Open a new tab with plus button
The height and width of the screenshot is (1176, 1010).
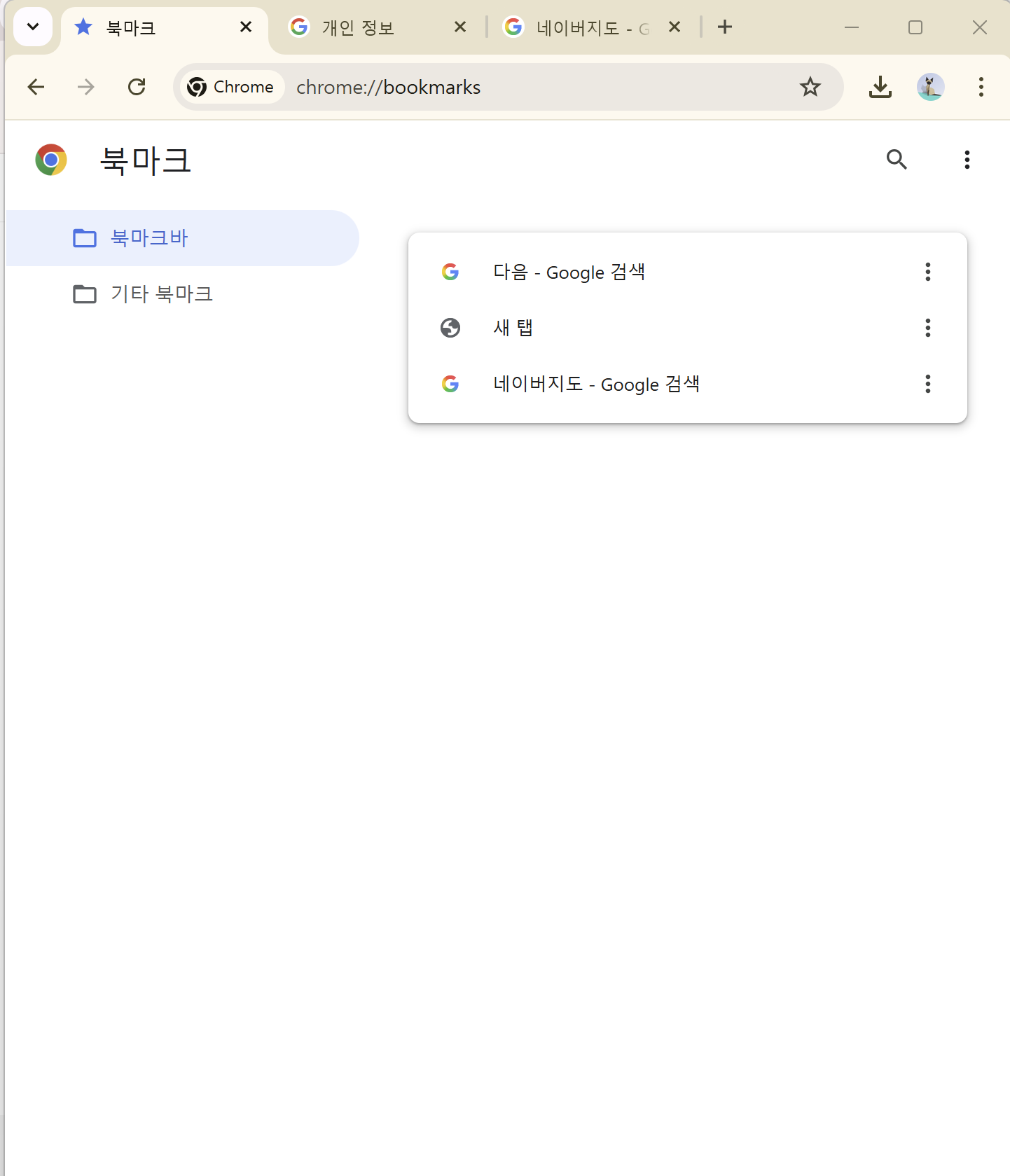point(725,27)
